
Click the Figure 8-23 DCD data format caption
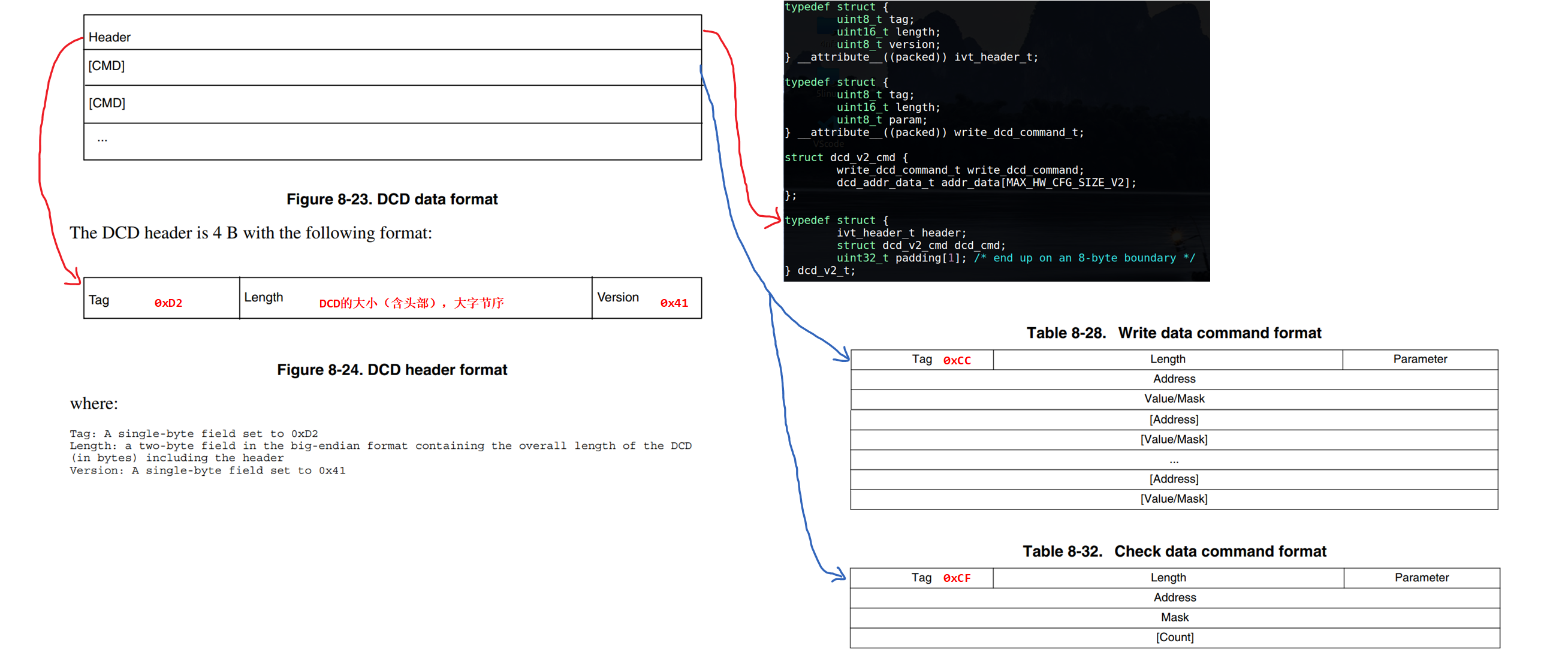[392, 199]
